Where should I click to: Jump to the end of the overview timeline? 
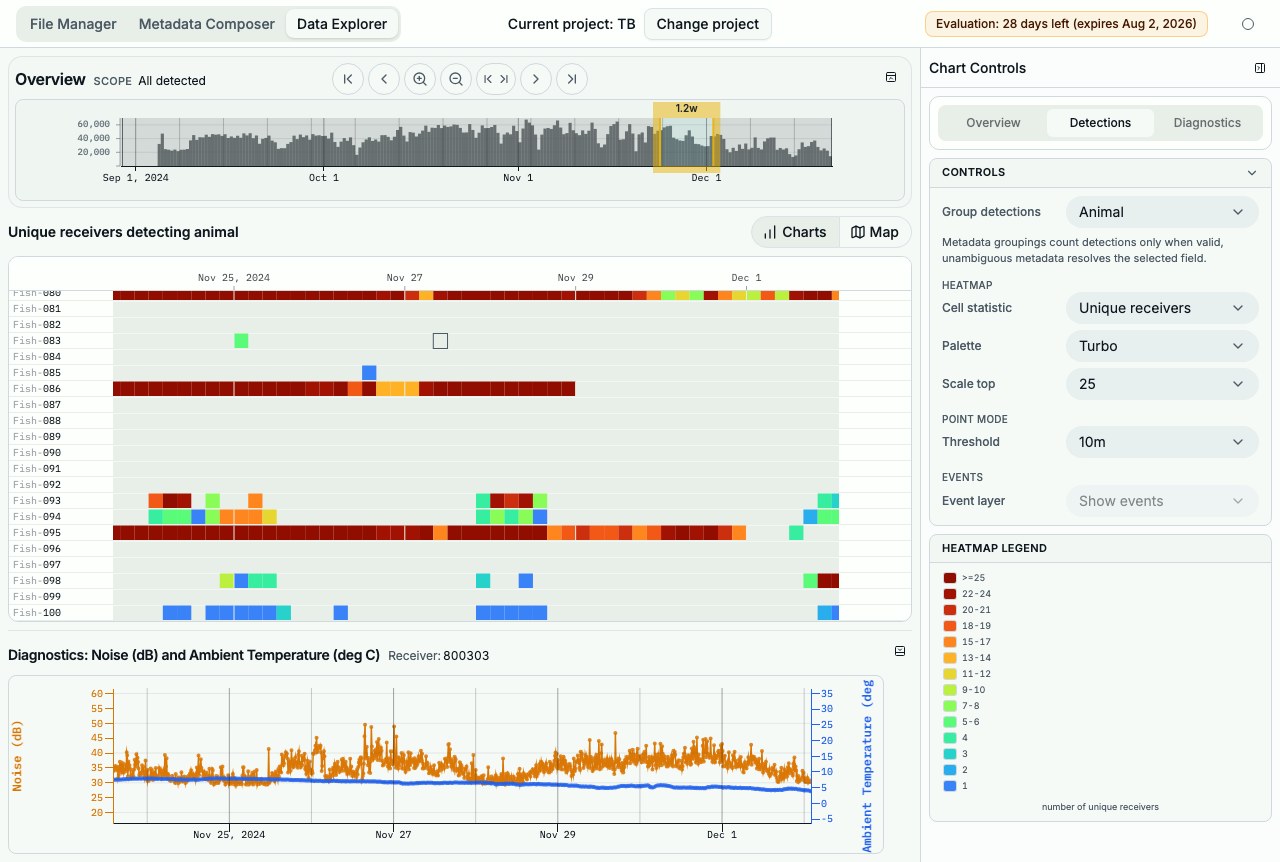(572, 79)
